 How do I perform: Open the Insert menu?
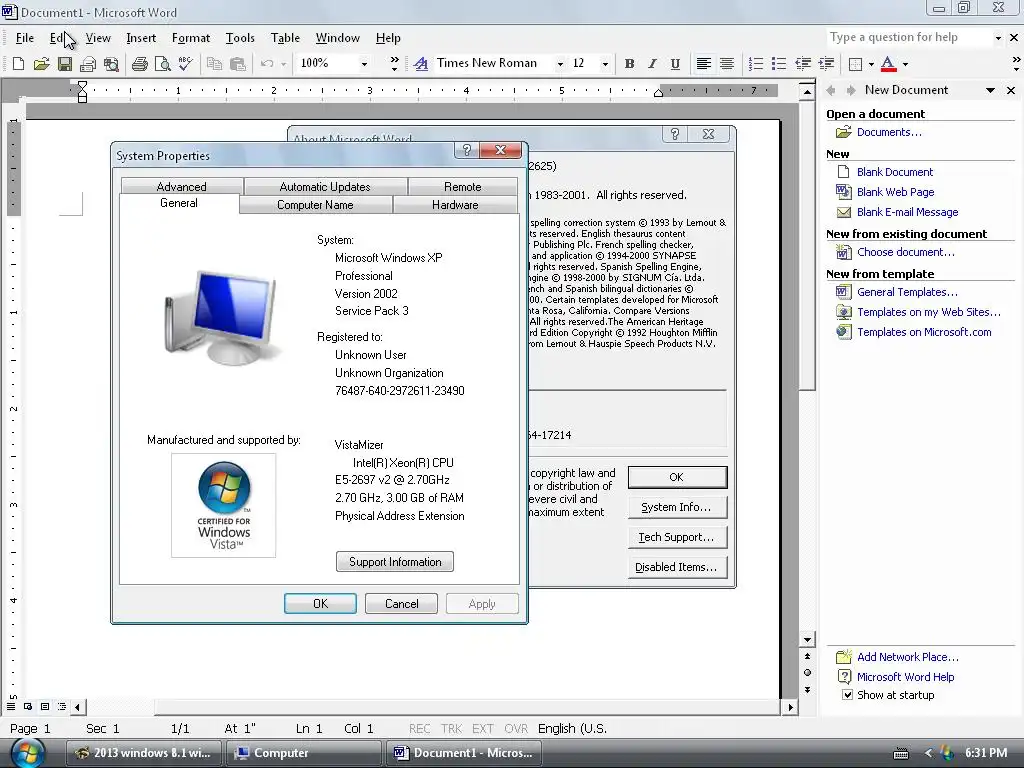[x=141, y=38]
